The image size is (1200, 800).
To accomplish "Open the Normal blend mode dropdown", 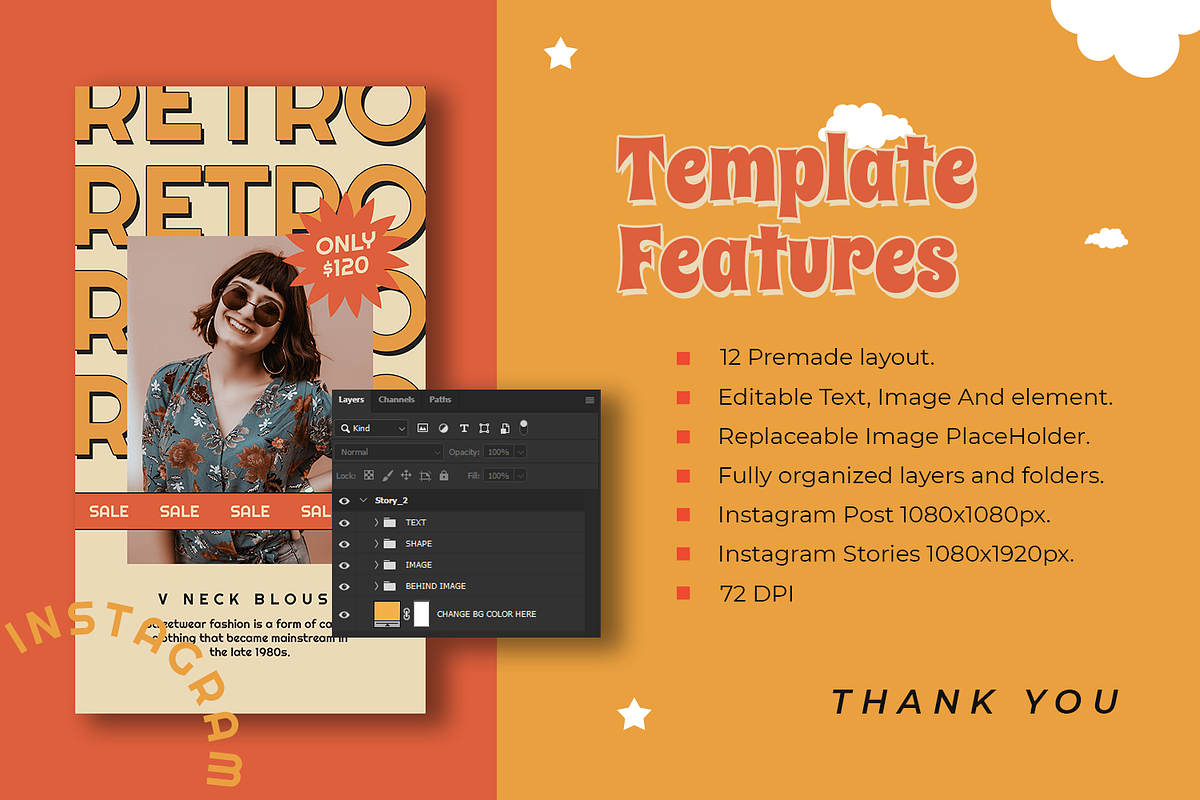I will click(389, 452).
